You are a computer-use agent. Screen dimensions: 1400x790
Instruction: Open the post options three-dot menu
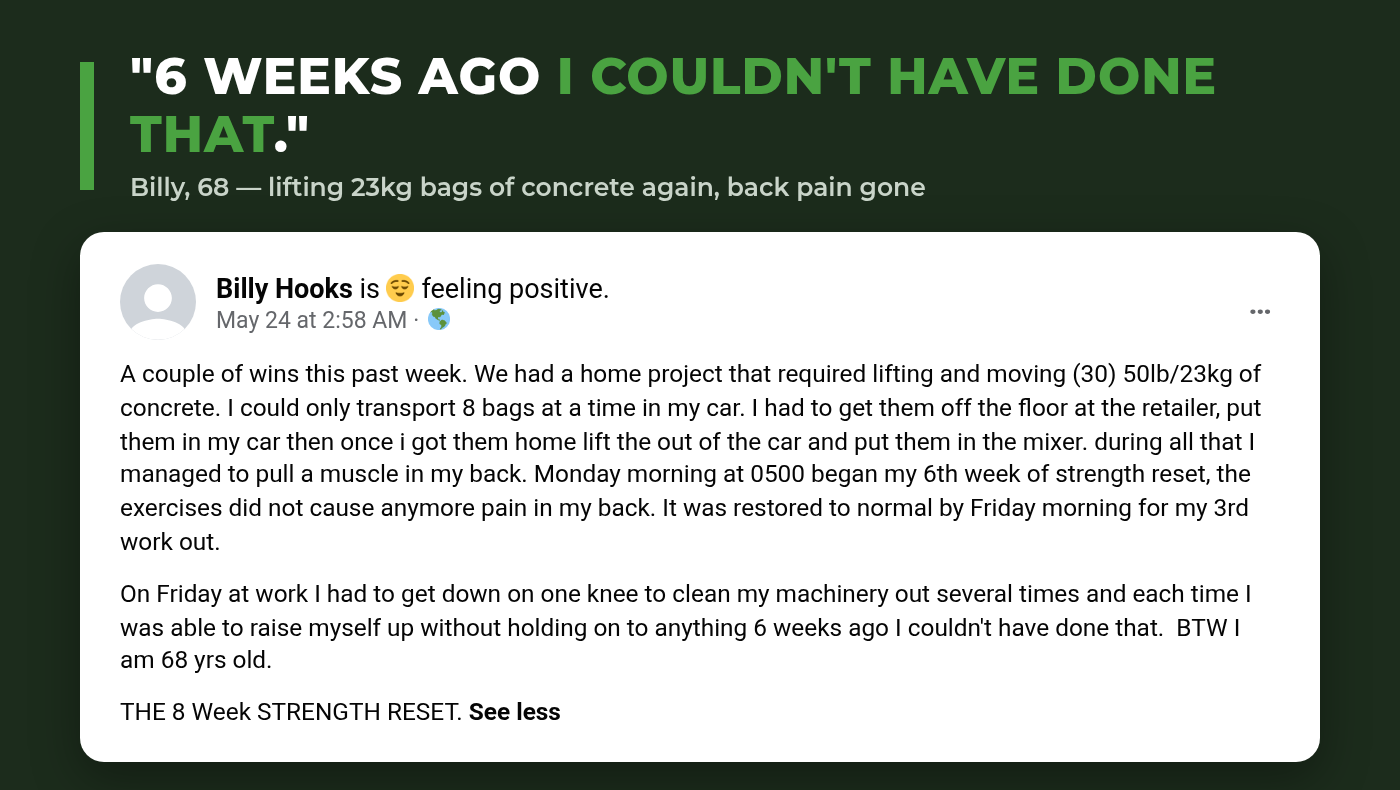tap(1260, 312)
